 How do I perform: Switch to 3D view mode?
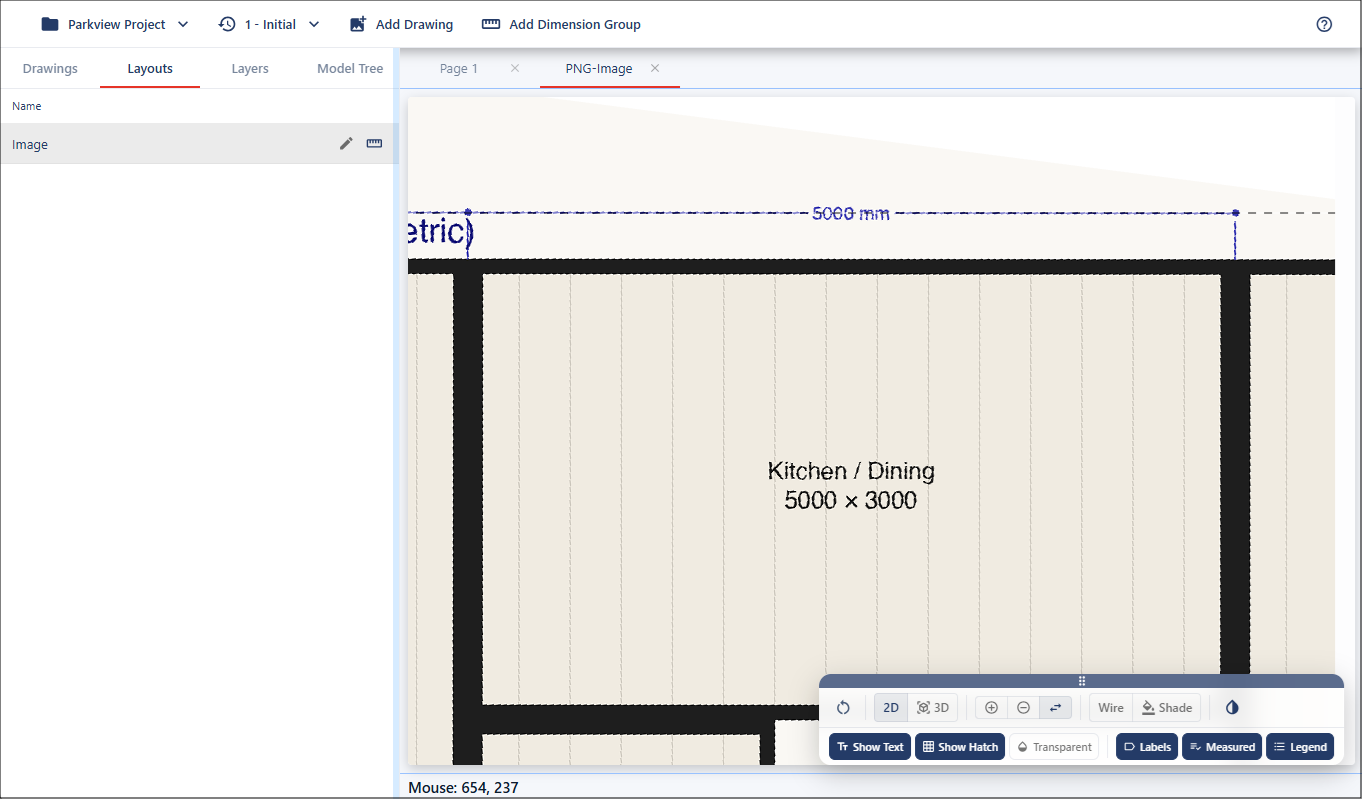pyautogui.click(x=933, y=708)
